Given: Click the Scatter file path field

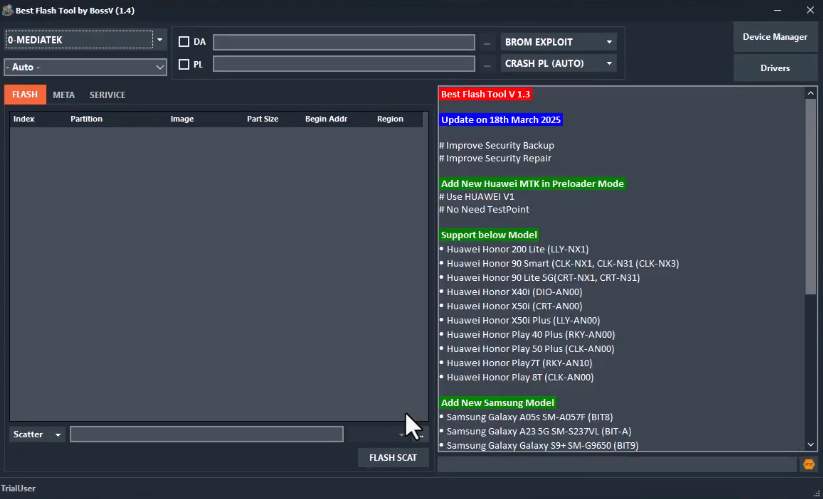Looking at the screenshot, I should pyautogui.click(x=207, y=434).
